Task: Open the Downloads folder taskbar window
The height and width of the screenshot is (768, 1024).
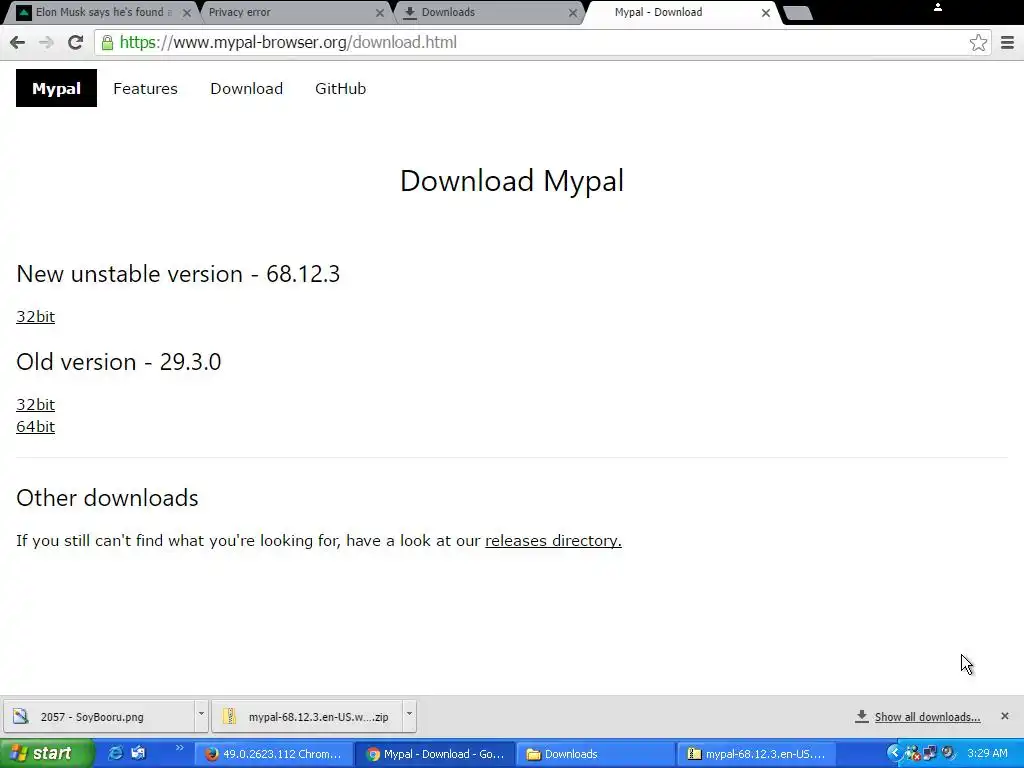Action: [596, 754]
